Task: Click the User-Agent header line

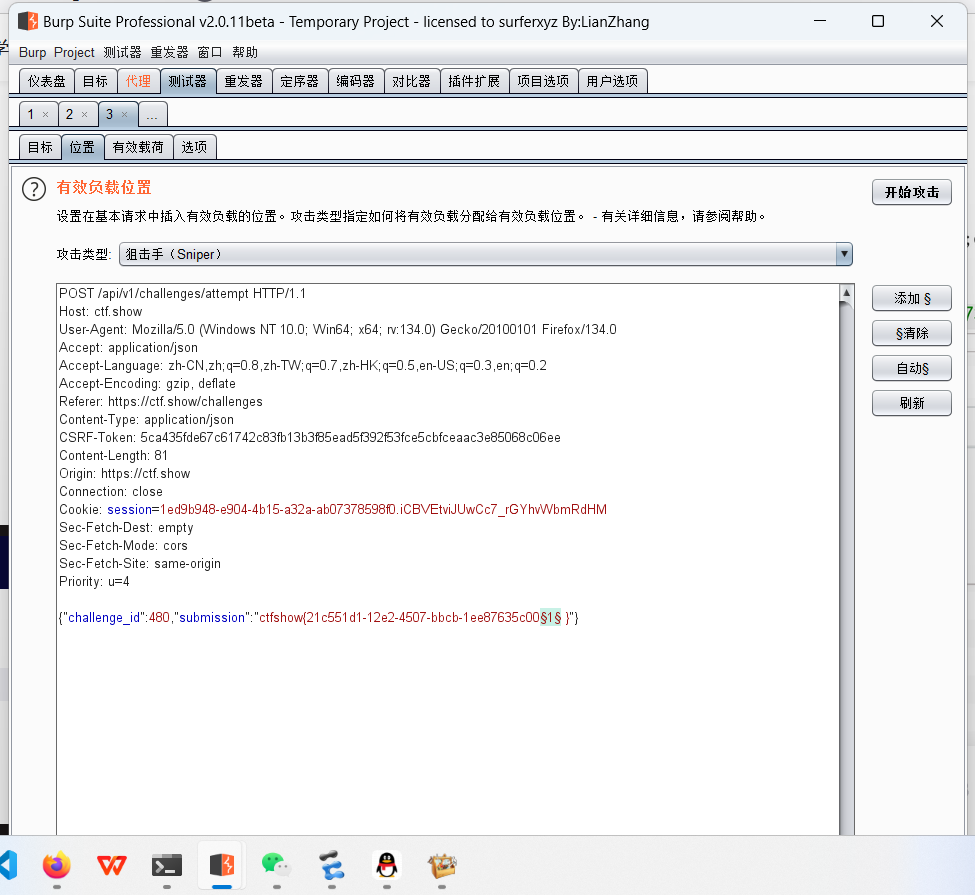Action: coord(338,330)
